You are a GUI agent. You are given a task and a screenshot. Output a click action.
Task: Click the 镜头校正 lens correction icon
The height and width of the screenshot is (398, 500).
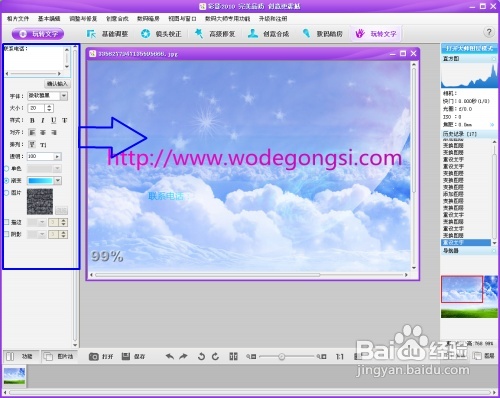[145, 34]
